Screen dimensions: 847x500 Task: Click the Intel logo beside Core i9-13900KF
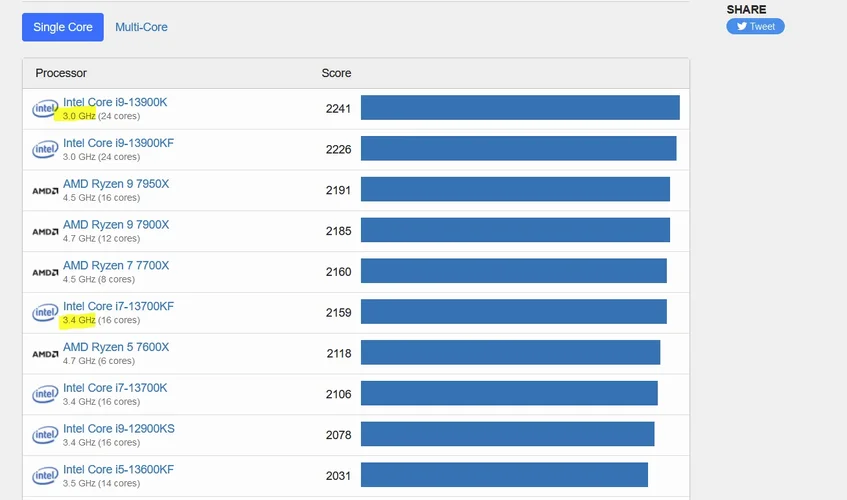click(x=45, y=150)
